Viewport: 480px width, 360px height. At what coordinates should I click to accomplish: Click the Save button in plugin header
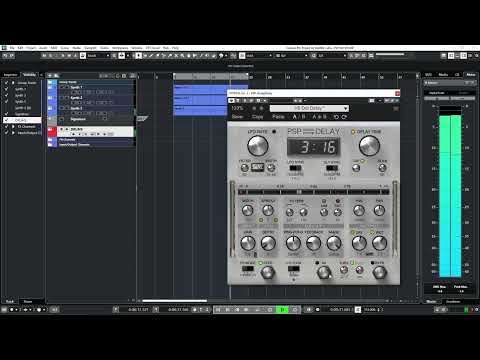237,117
